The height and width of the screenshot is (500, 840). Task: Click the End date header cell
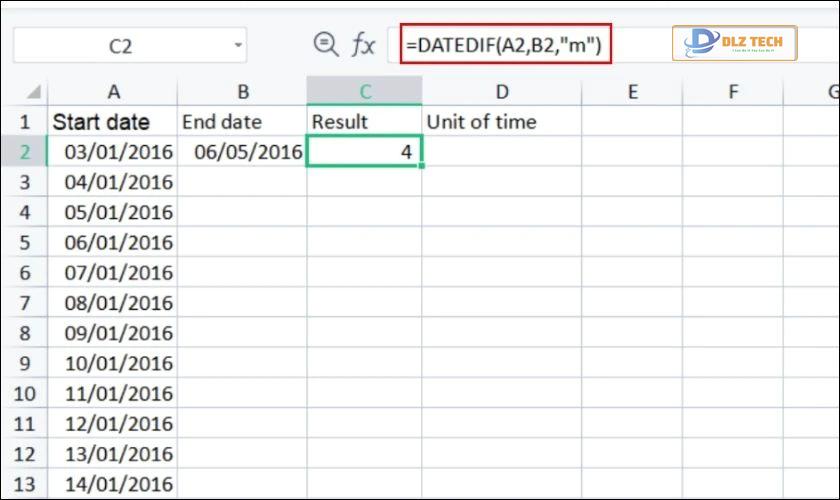point(242,122)
